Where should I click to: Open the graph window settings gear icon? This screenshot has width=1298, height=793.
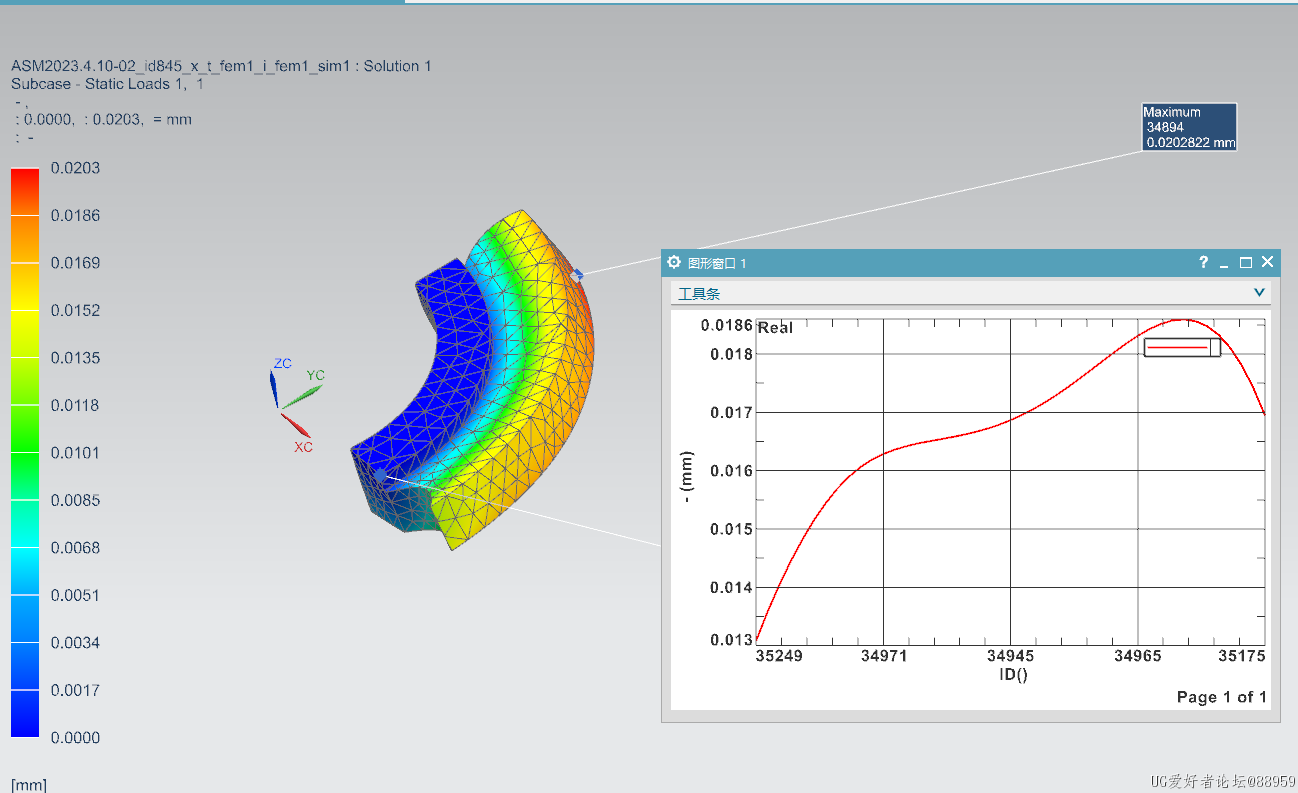[674, 262]
